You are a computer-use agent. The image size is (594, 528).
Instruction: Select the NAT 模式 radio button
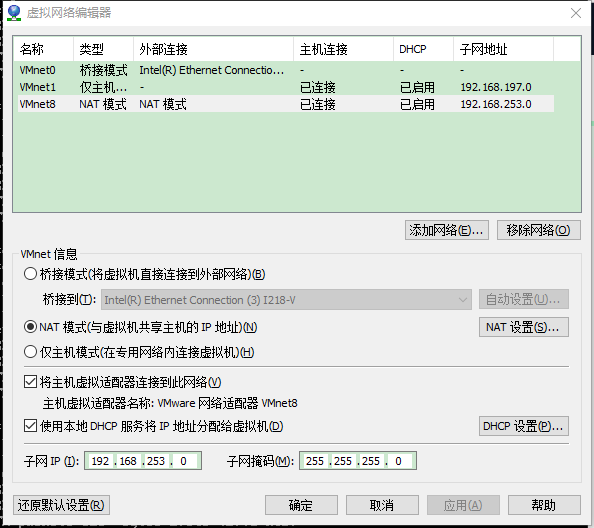point(30,327)
